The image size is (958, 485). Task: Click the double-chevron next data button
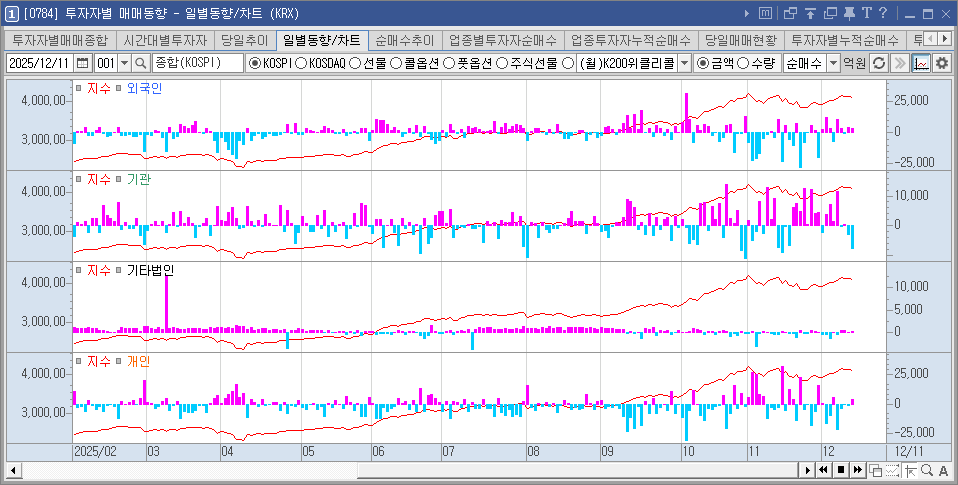tap(900, 63)
